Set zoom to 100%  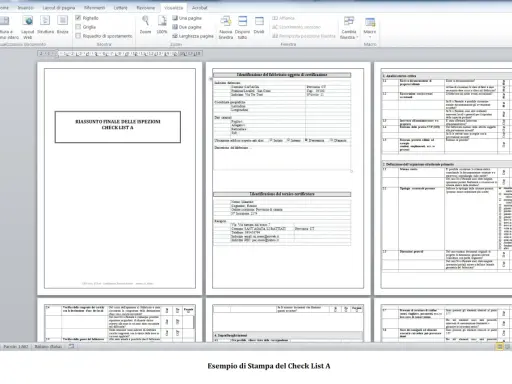[162, 25]
